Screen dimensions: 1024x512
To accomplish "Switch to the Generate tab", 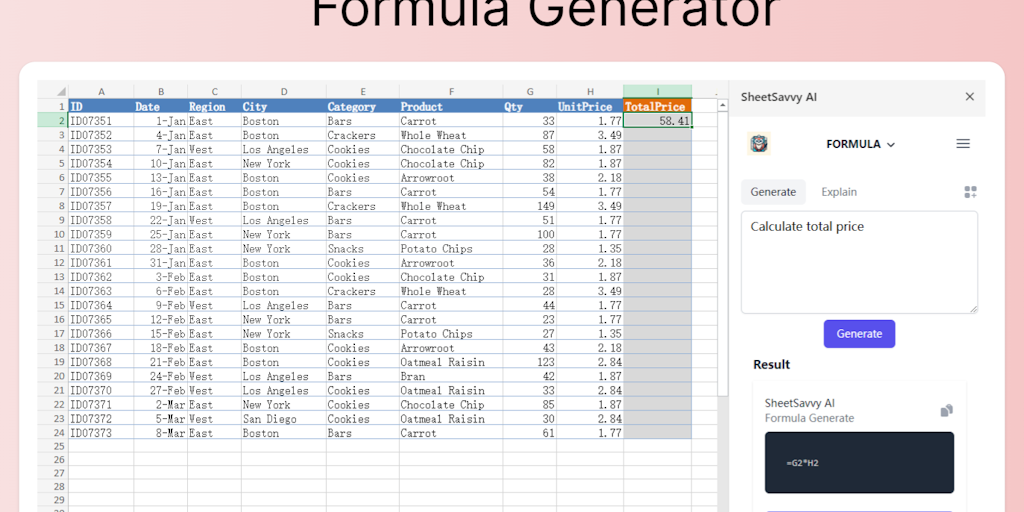I will click(773, 192).
